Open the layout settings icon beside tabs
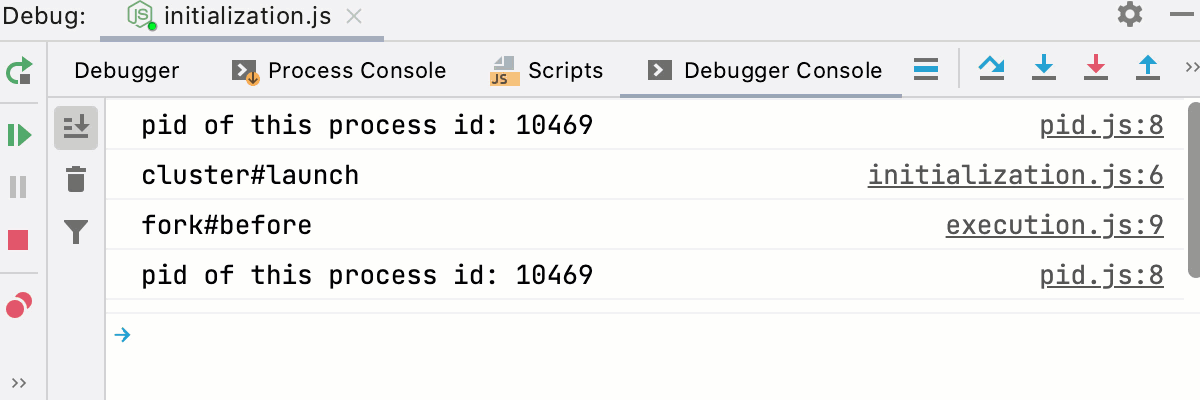The image size is (1200, 400). click(x=926, y=69)
